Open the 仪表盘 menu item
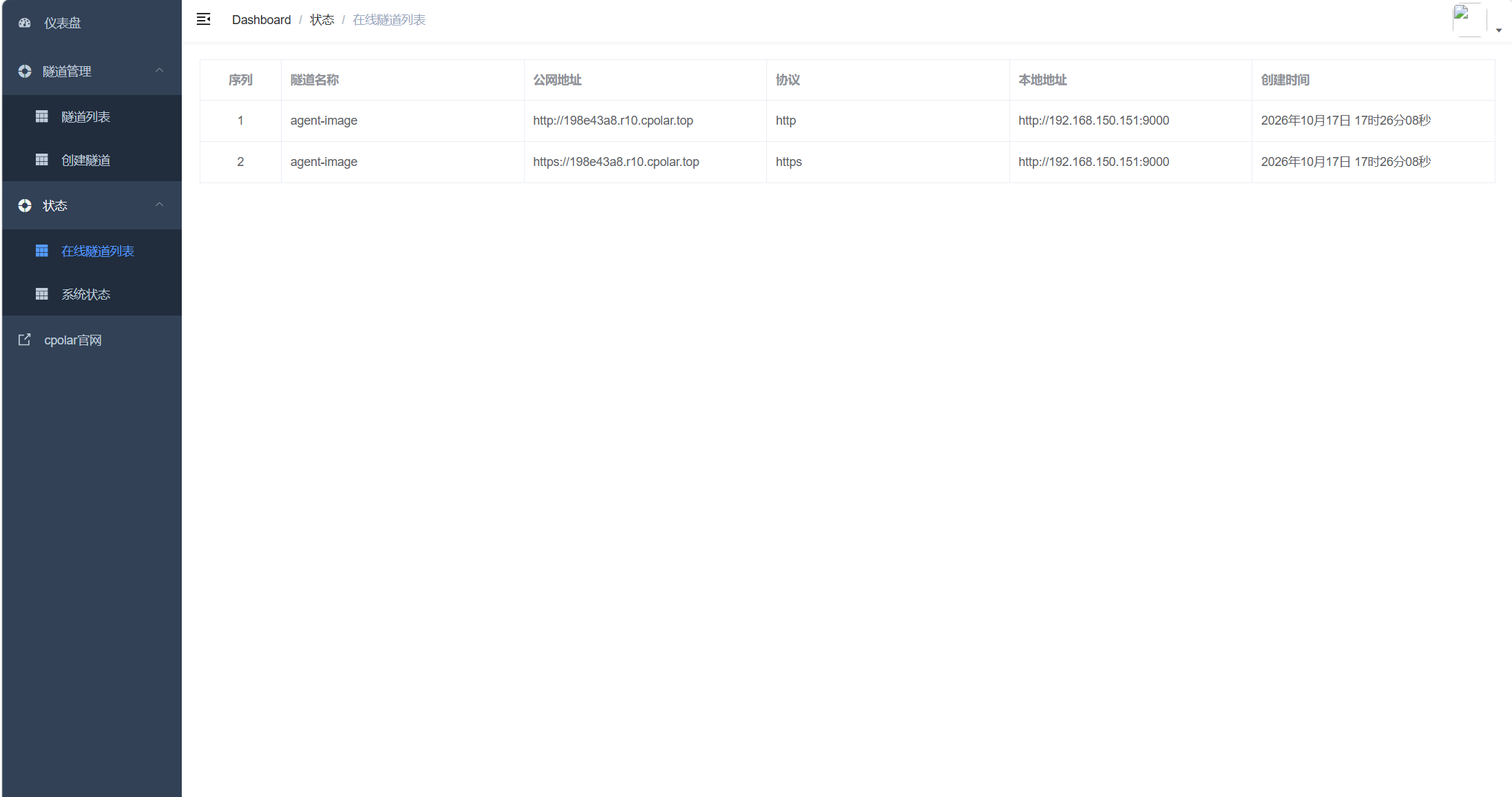This screenshot has width=1512, height=797. (x=92, y=23)
